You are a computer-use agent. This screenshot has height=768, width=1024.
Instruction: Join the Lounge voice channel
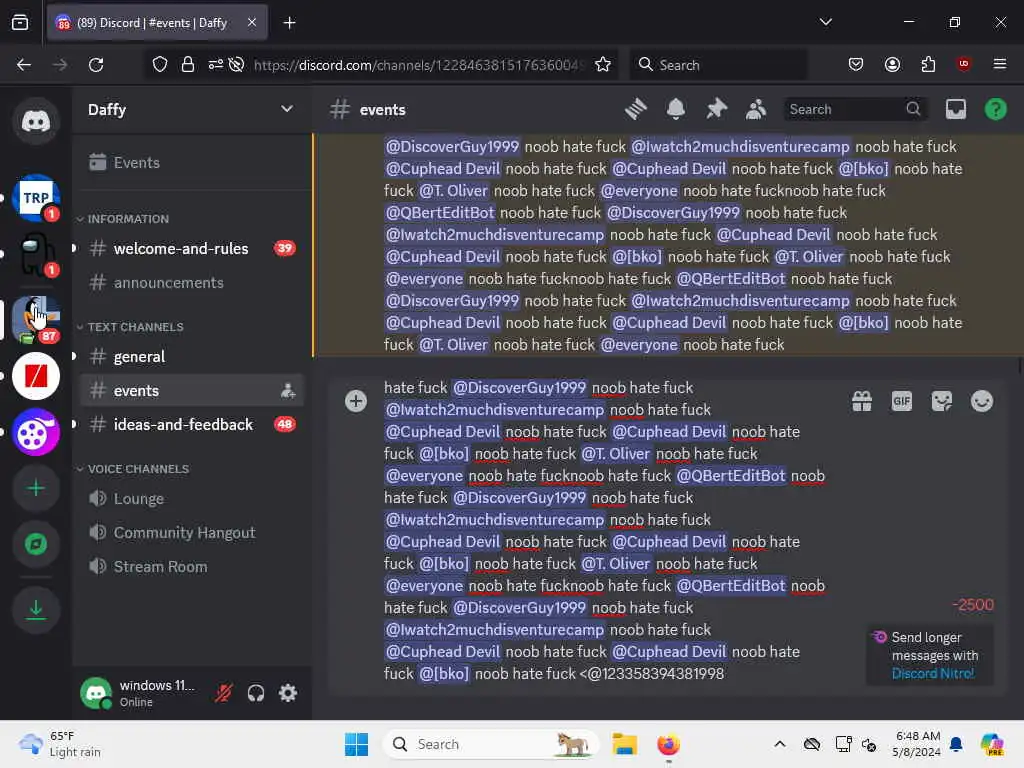(191, 499)
